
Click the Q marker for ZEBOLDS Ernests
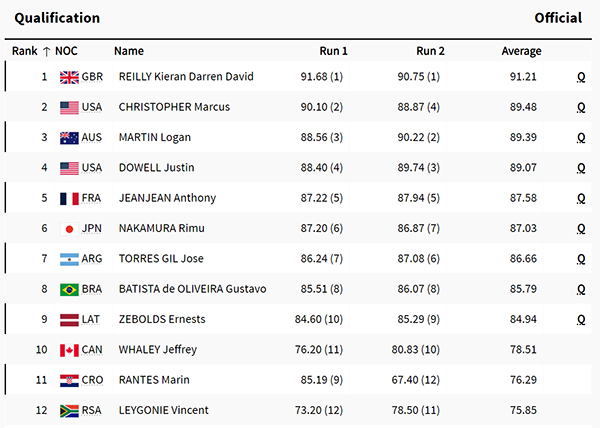point(580,320)
